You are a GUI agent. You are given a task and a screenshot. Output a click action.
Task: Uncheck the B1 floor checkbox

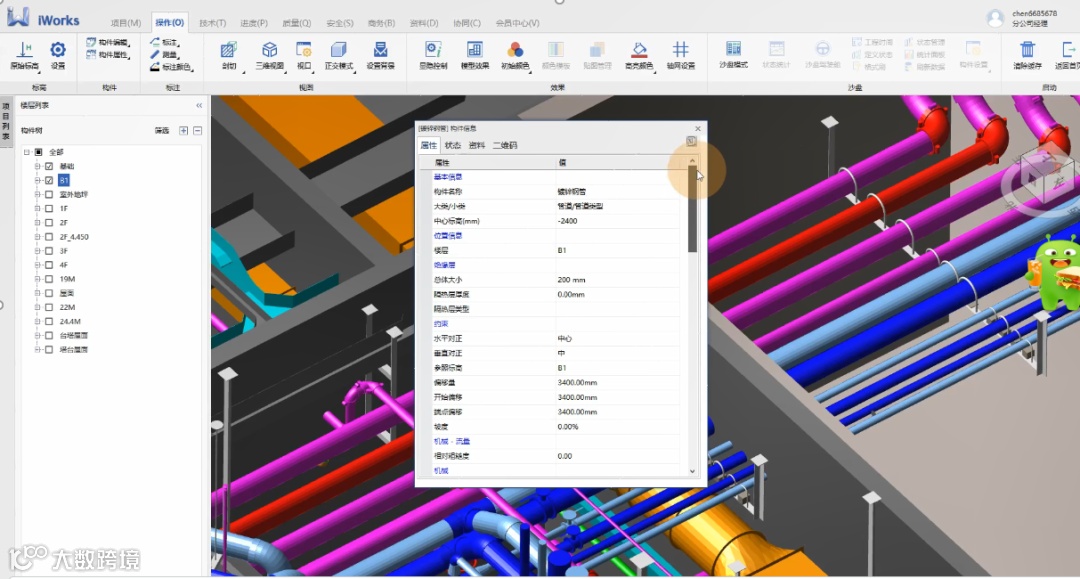(x=49, y=180)
